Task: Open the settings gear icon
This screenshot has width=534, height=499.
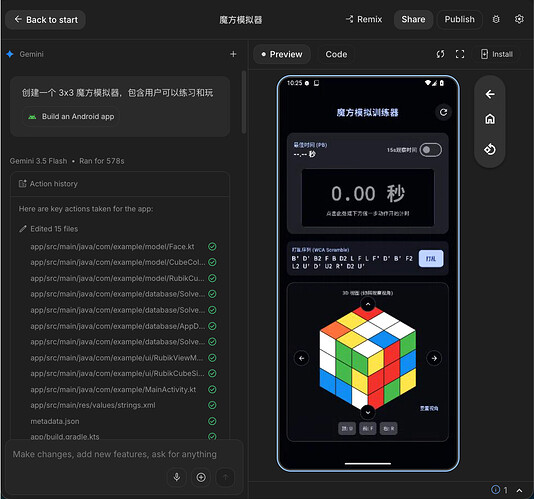Action: (x=519, y=19)
